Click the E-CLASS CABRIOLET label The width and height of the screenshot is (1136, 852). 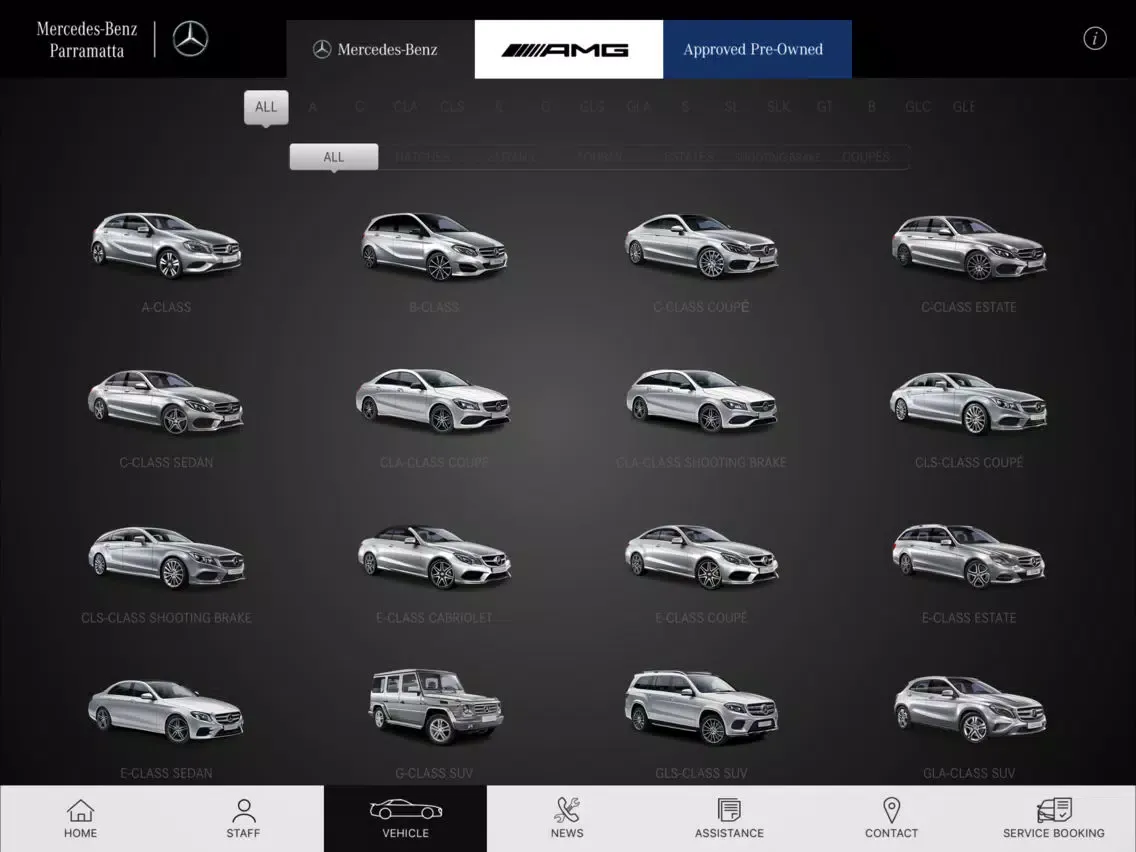click(434, 618)
